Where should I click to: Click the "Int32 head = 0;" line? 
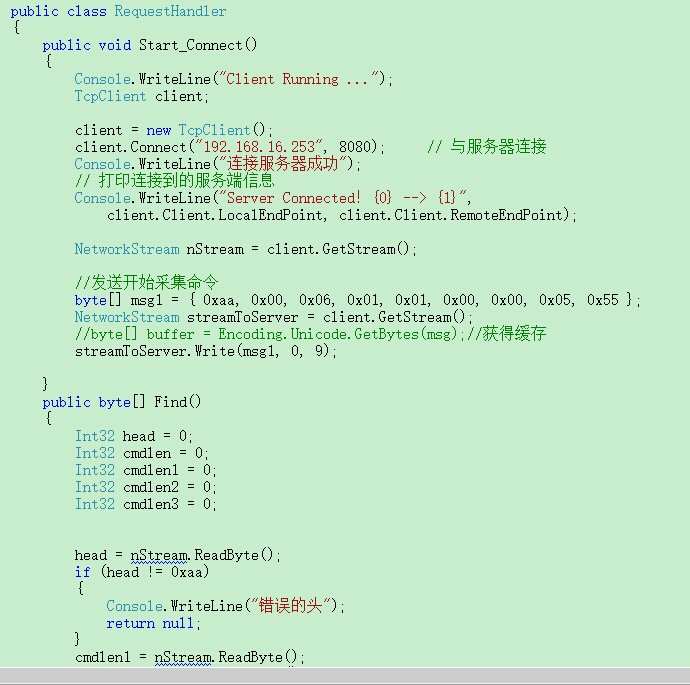(133, 436)
